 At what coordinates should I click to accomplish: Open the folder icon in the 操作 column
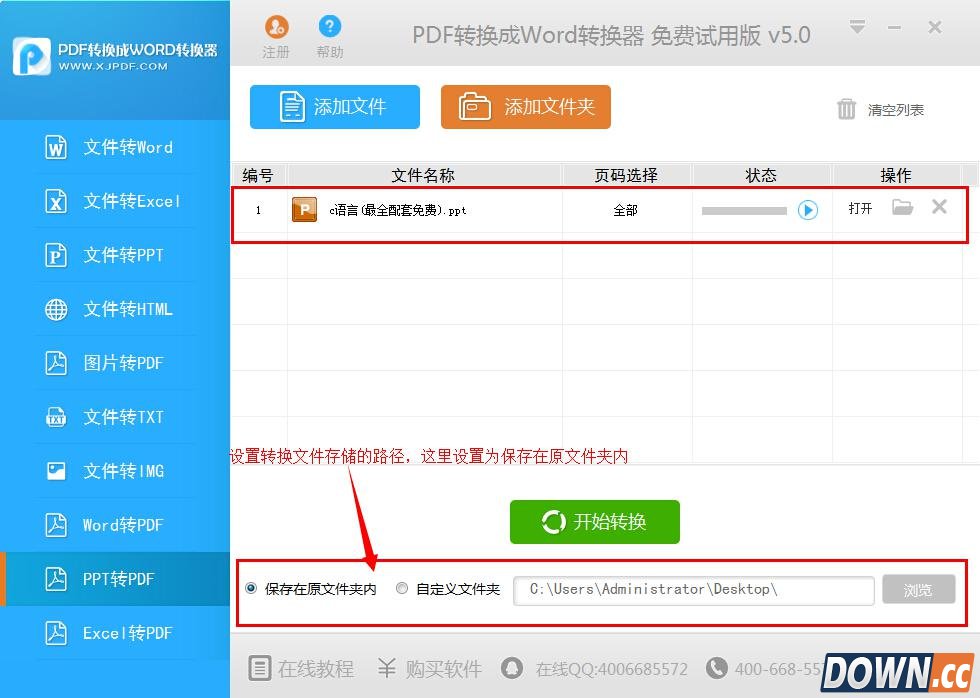coord(903,208)
